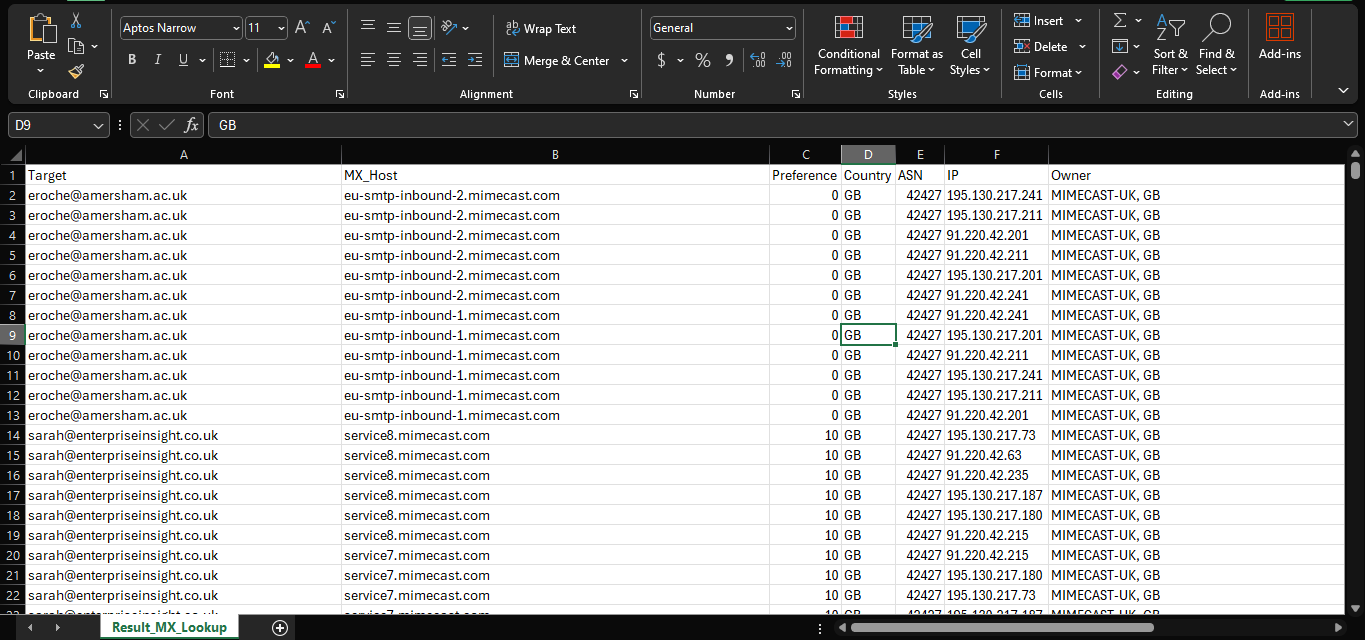Click the Increase Decimal icon
1365x640 pixels.
click(756, 60)
